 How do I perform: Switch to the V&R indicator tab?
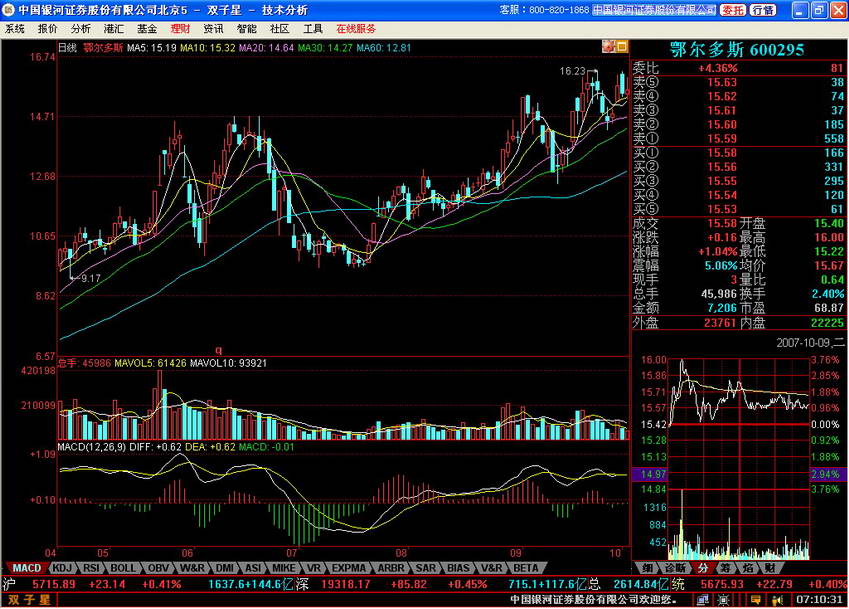[491, 568]
